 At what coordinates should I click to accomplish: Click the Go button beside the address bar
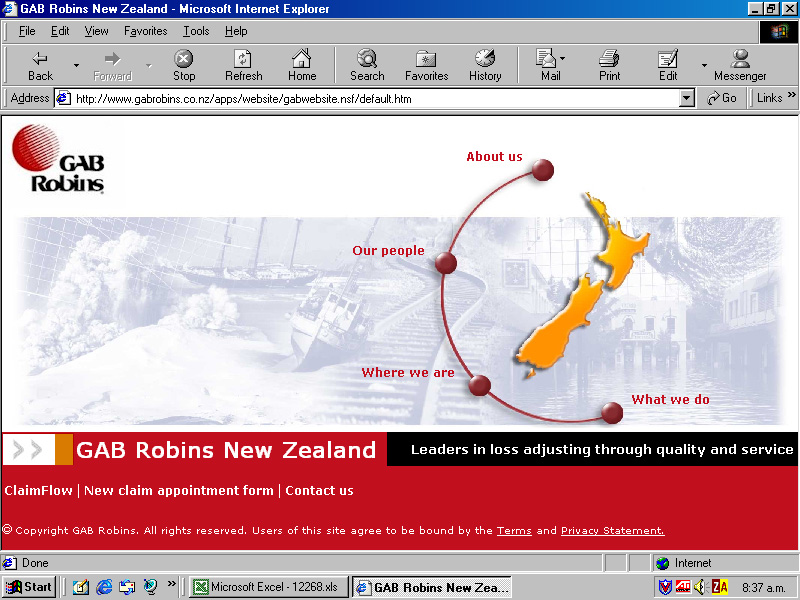(721, 98)
